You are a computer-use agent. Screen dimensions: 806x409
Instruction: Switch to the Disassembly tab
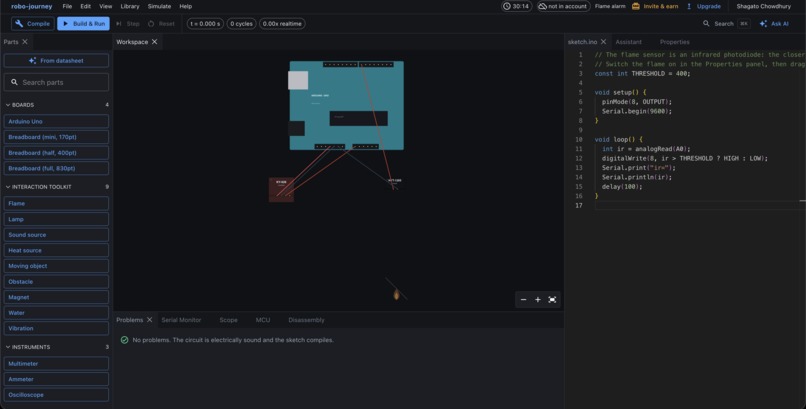pos(306,320)
